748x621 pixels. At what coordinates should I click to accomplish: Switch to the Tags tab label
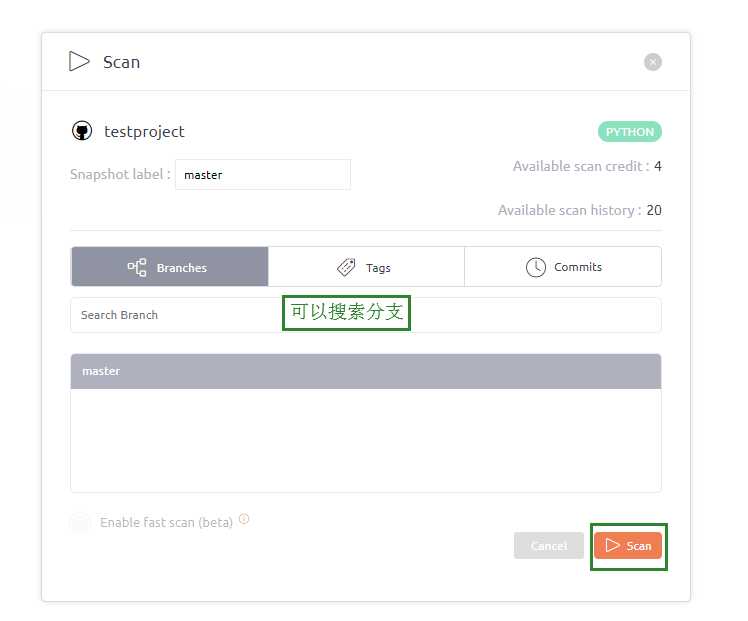[378, 268]
